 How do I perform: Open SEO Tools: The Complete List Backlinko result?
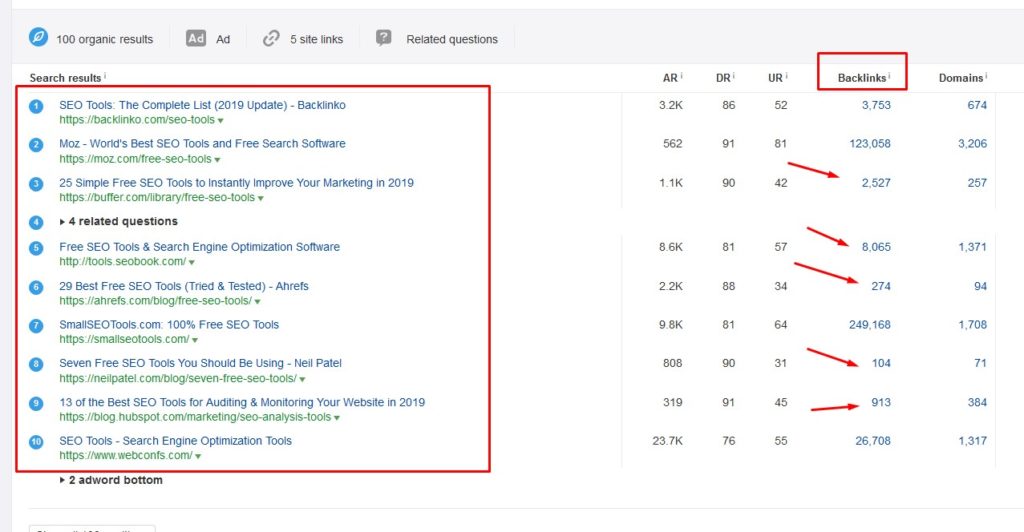(202, 105)
